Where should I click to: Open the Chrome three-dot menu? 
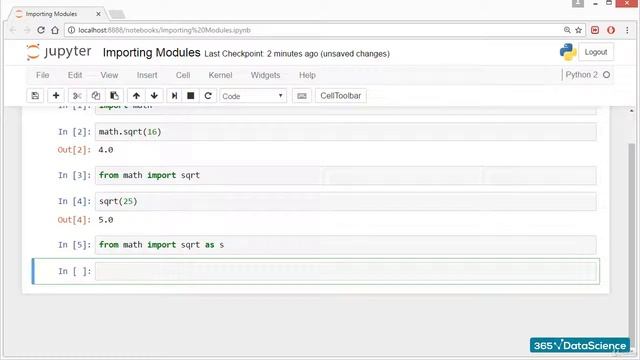pos(627,30)
